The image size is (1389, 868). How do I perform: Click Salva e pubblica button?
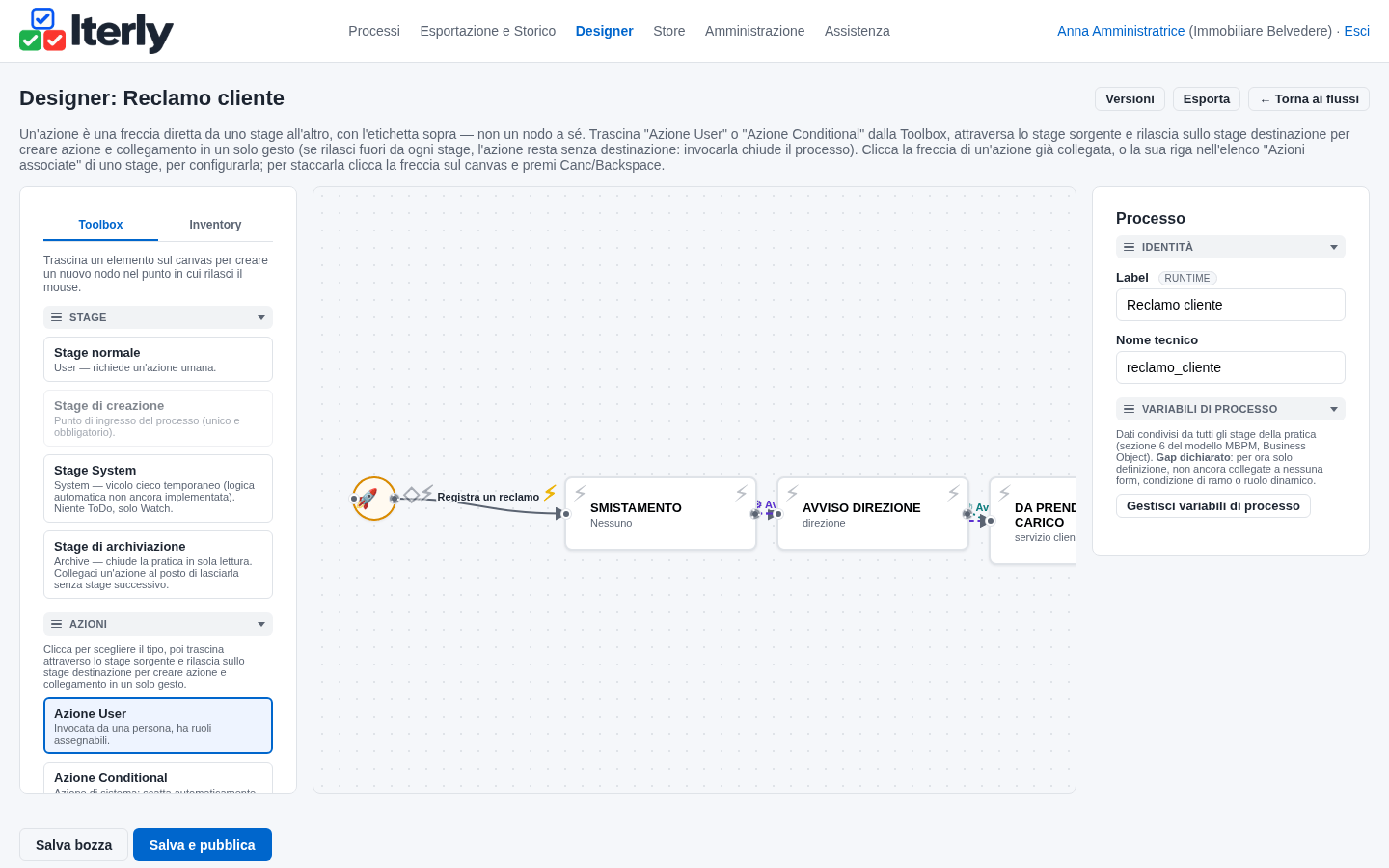tap(203, 845)
